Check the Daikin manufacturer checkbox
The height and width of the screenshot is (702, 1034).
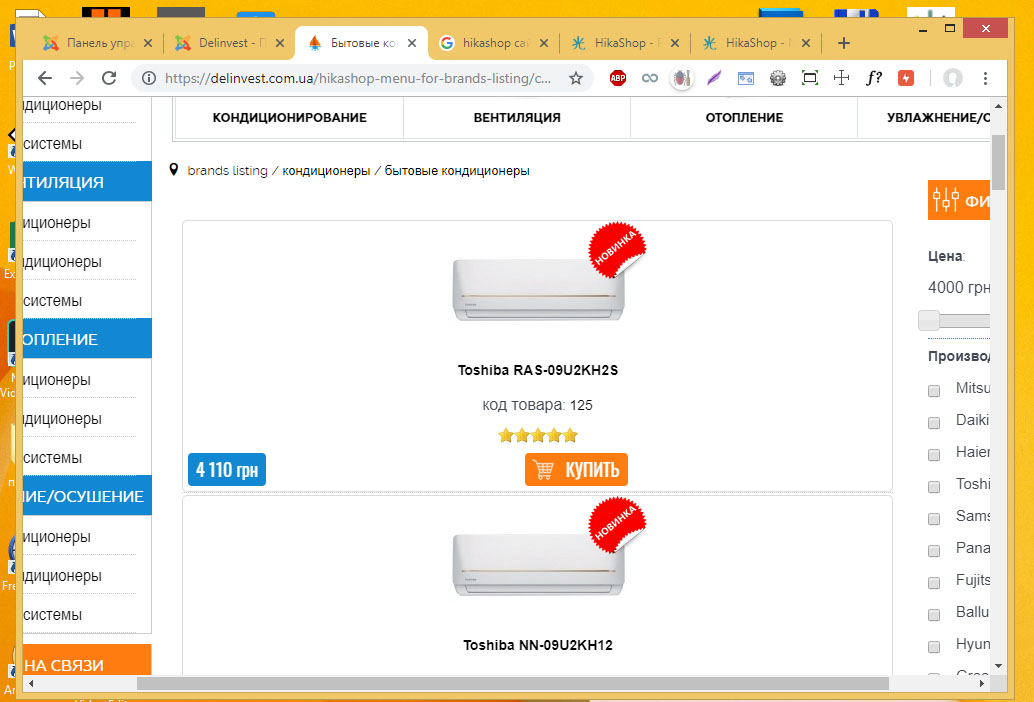click(x=934, y=423)
